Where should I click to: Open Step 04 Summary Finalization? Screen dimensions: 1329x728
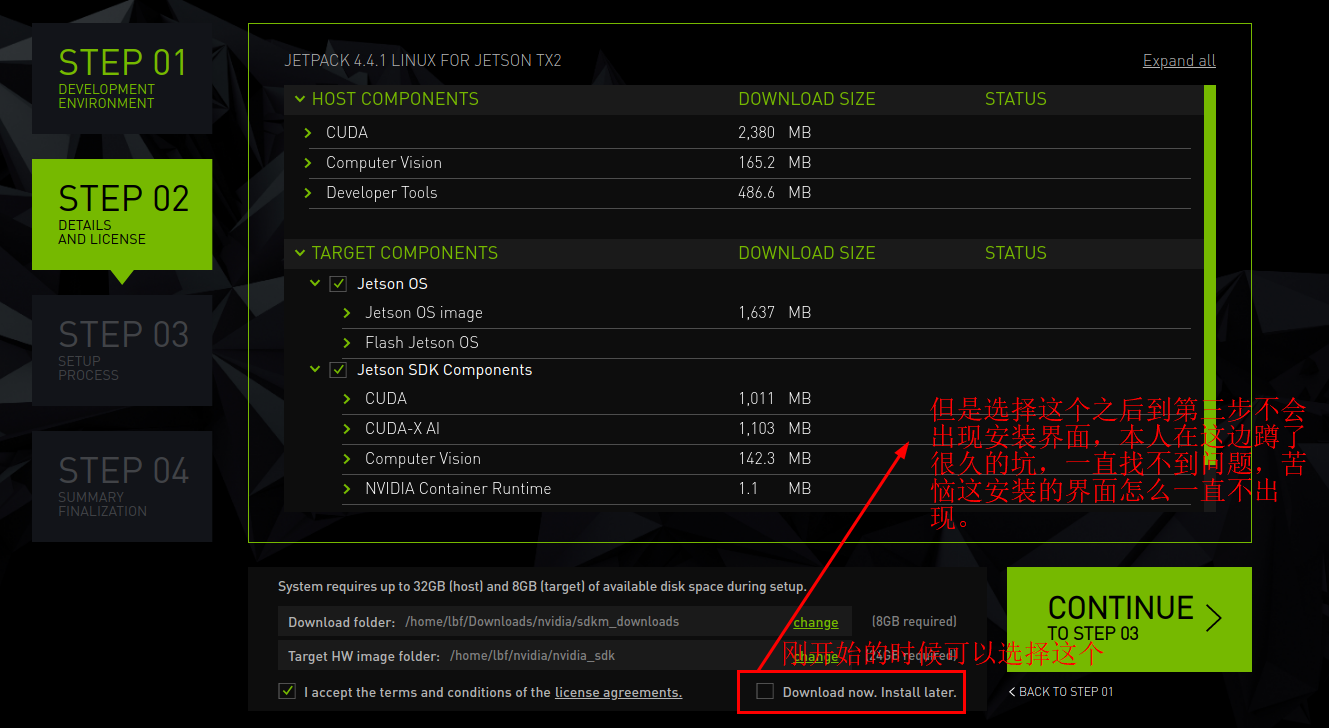[x=122, y=486]
